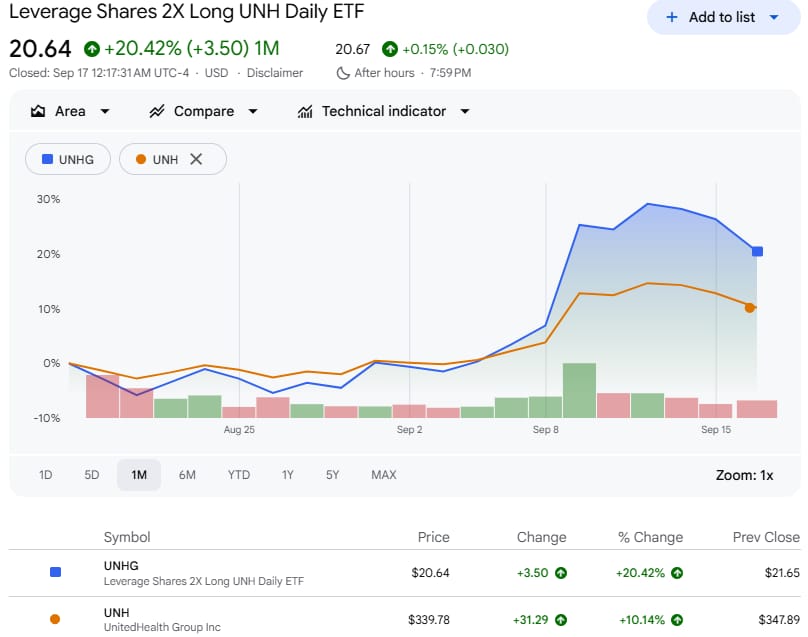Viewport: 808px width, 637px height.
Task: Open the Add to list dropdown caret
Action: [773, 17]
